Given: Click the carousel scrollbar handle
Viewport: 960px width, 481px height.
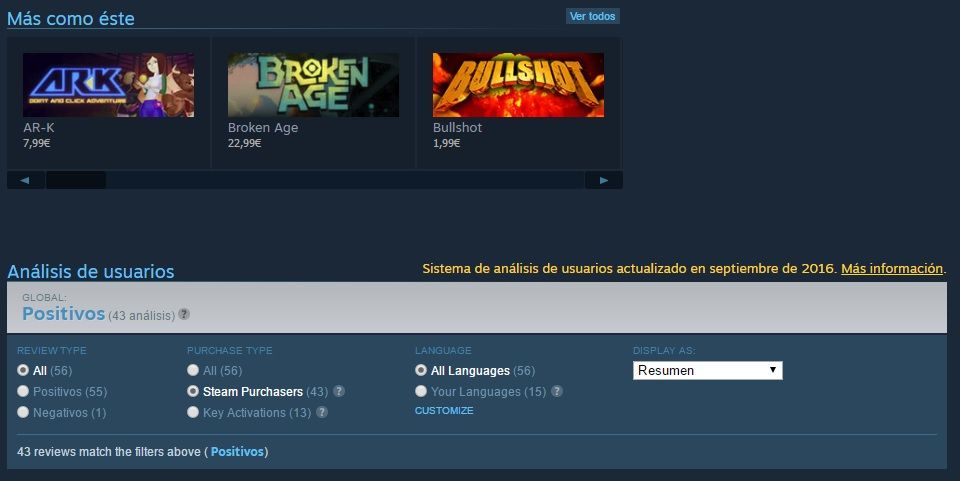Looking at the screenshot, I should [76, 180].
